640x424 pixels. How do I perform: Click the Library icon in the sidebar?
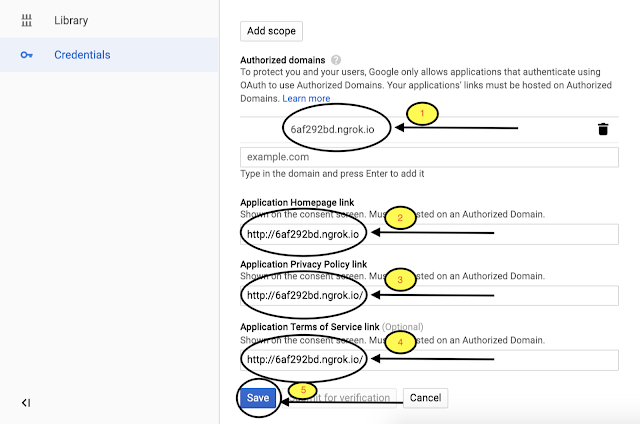coord(27,20)
